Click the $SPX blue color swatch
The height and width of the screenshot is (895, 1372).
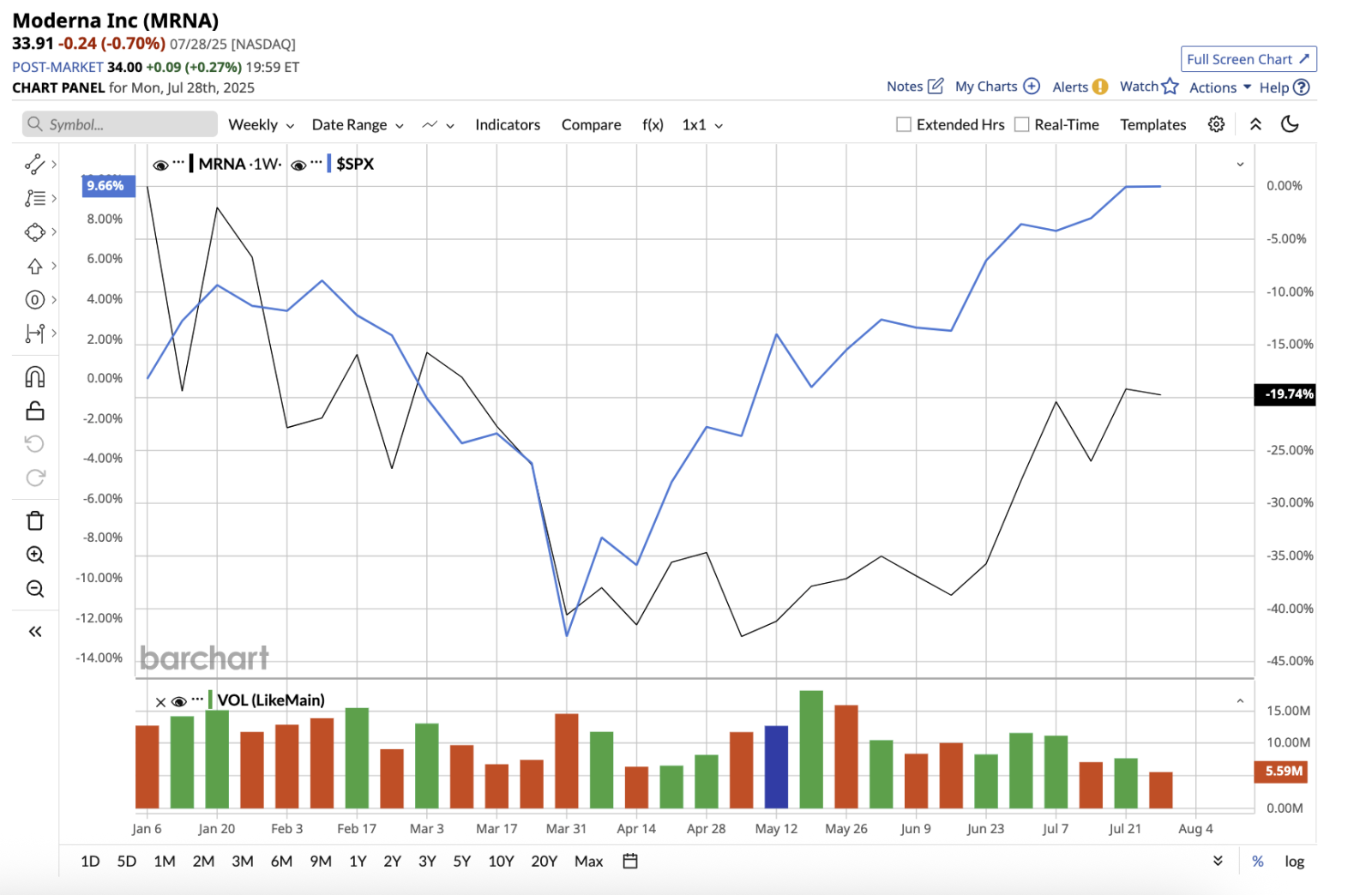(x=329, y=163)
